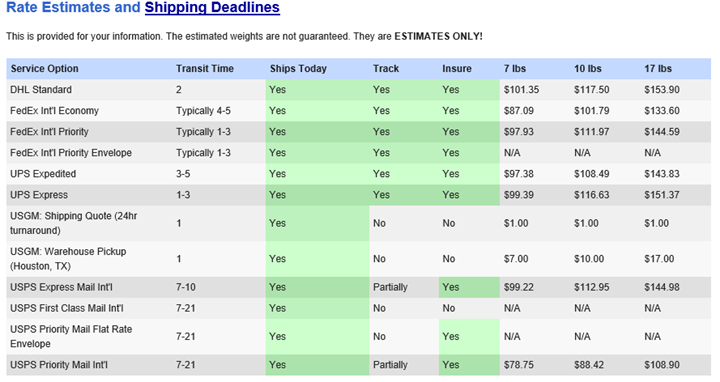Click FedEx Int'l Priority Envelope row label
This screenshot has height=382, width=720.
tap(71, 153)
